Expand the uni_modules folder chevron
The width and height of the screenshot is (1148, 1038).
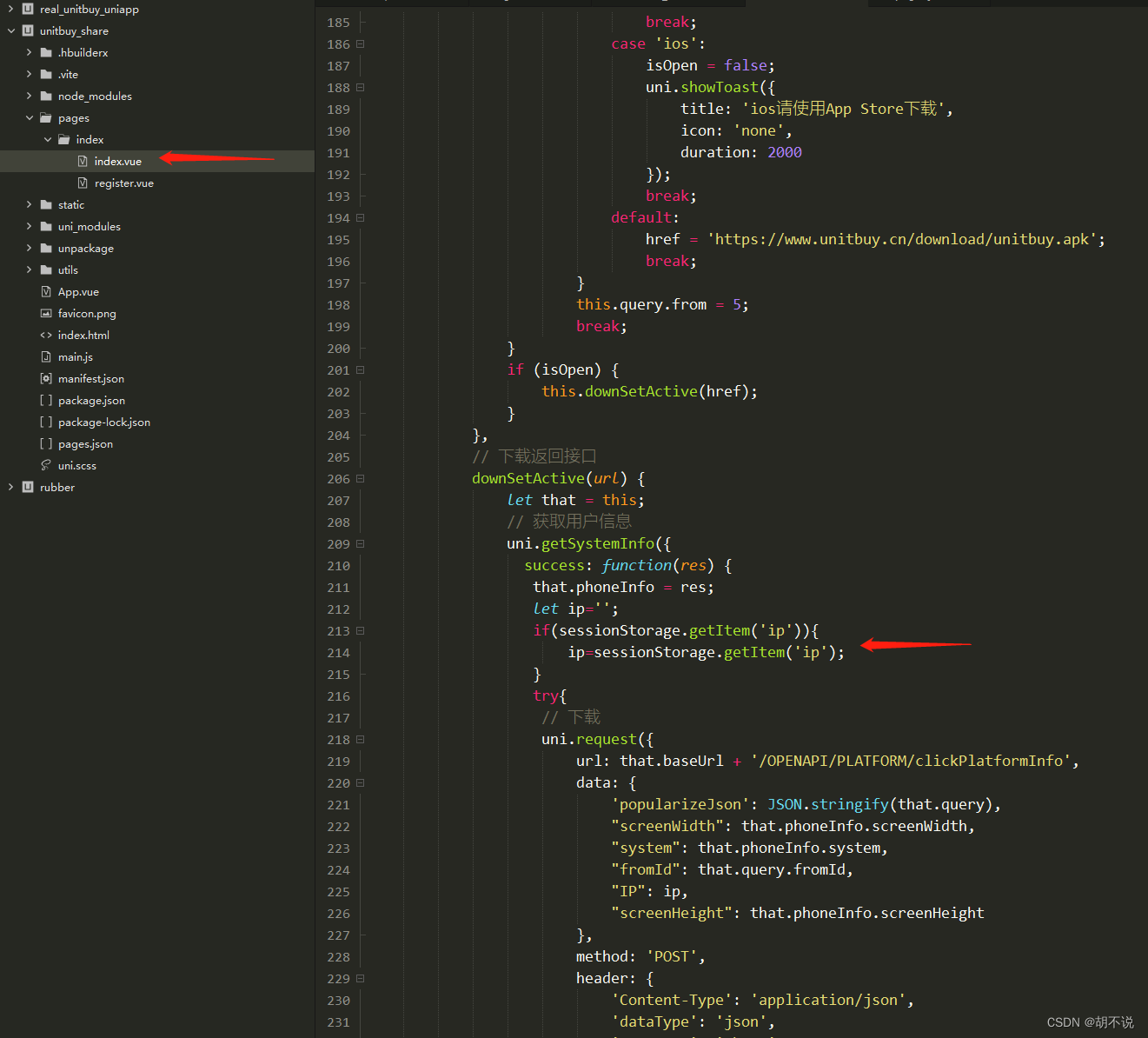[29, 226]
